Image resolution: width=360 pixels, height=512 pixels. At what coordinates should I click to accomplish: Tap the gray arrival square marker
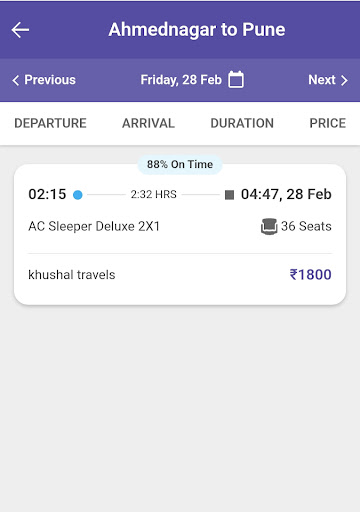[229, 195]
